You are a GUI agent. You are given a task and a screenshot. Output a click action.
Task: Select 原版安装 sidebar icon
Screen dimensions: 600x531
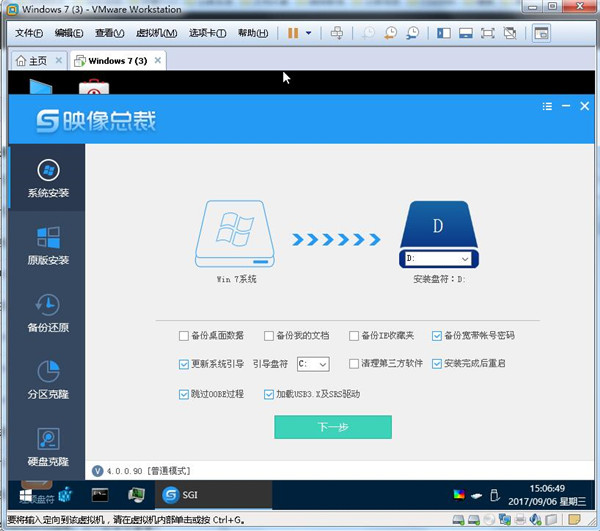(x=48, y=245)
